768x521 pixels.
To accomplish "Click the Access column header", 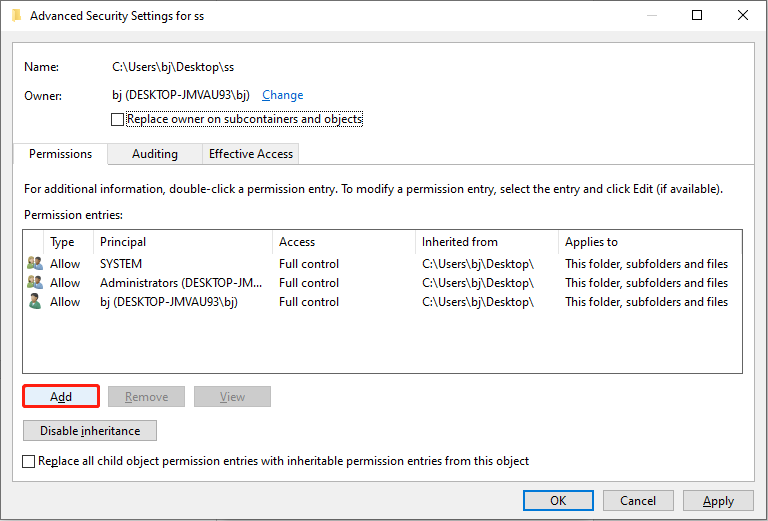I will point(297,242).
